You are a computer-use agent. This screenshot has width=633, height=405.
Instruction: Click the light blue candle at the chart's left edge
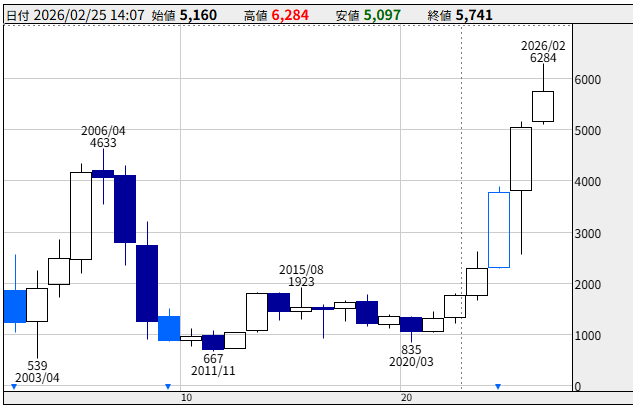(14, 306)
